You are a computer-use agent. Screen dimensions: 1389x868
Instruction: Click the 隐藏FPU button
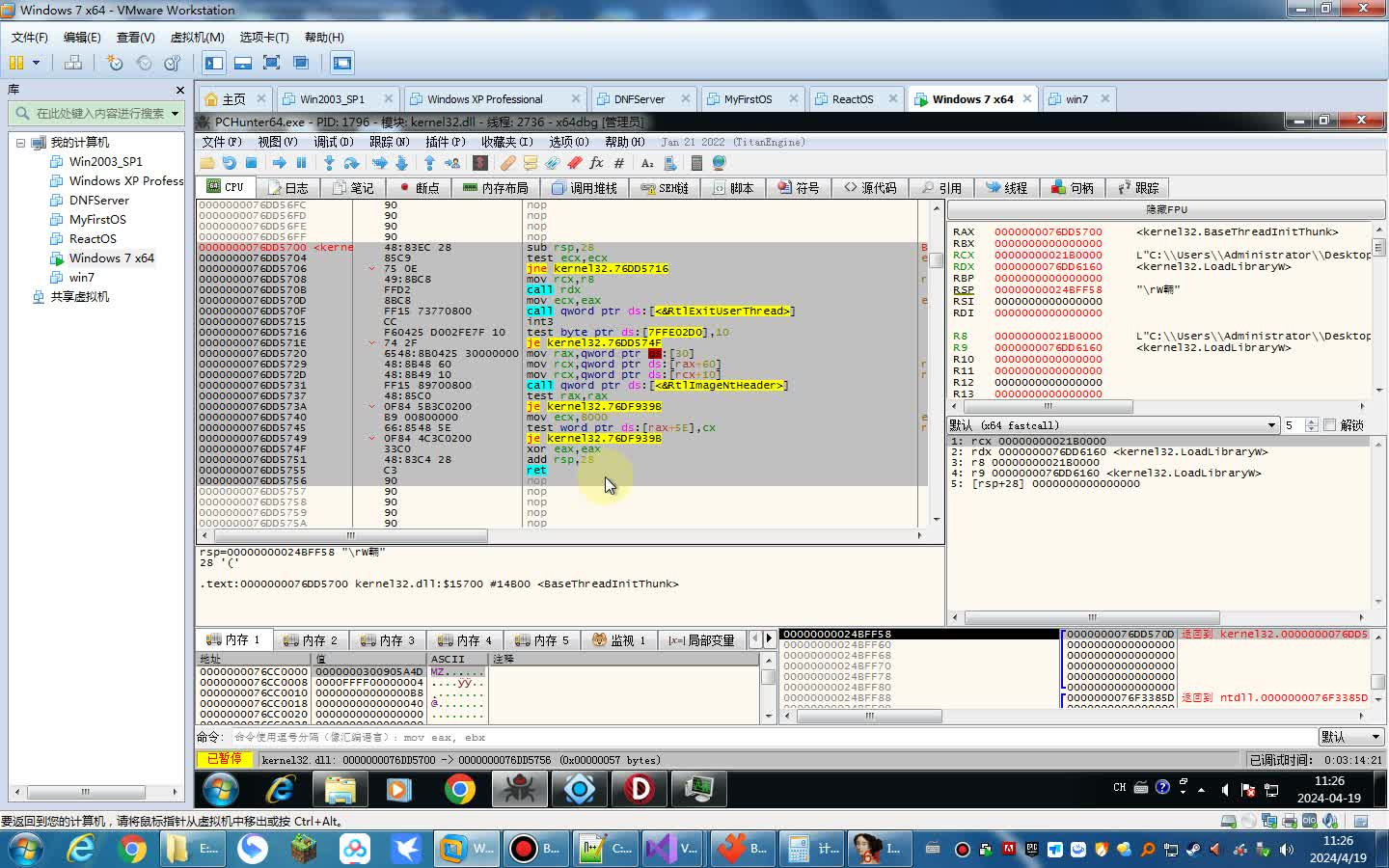tap(1165, 209)
